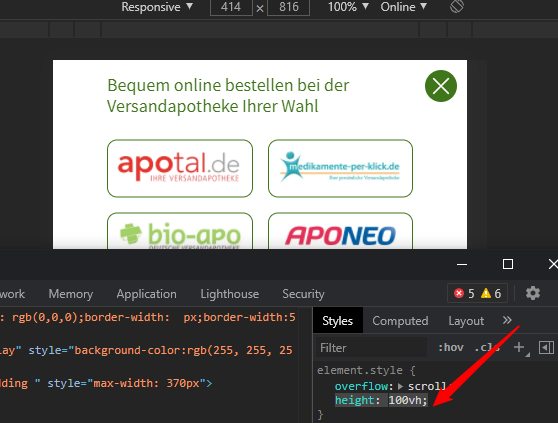This screenshot has width=558, height=423.
Task: Open the Online throttling dropdown
Action: (403, 7)
